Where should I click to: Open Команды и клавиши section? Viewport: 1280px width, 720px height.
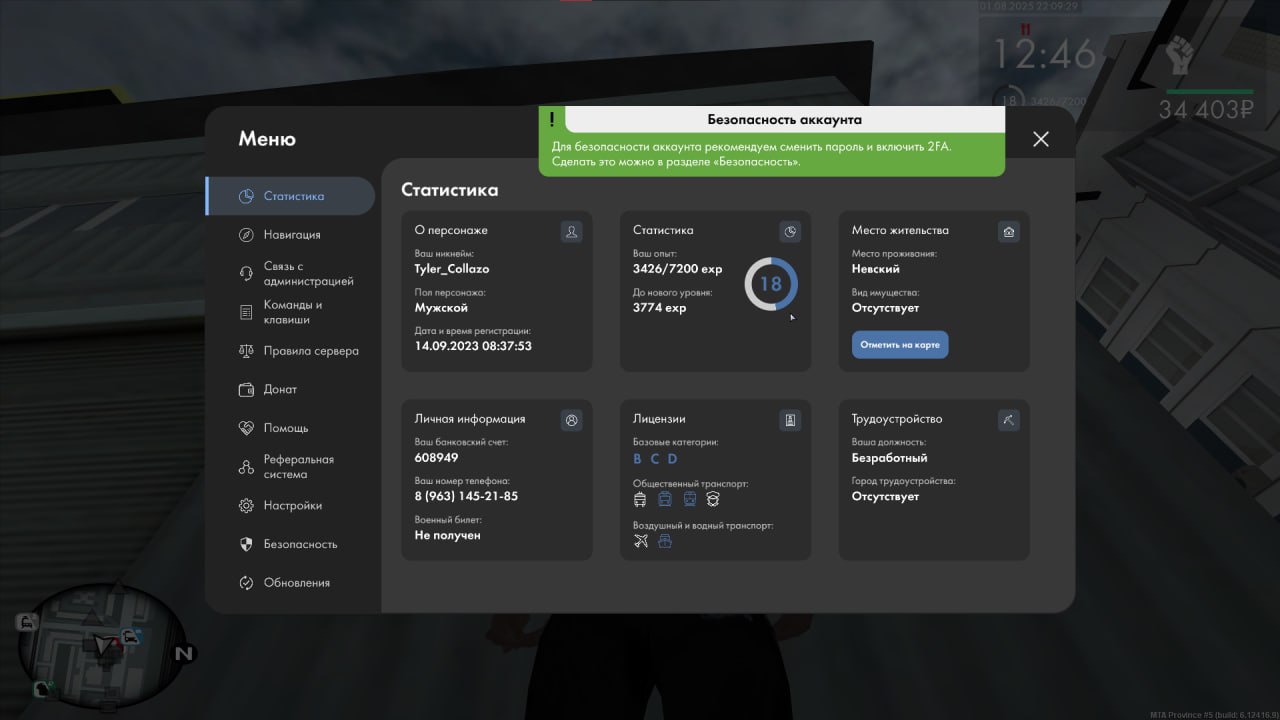pyautogui.click(x=290, y=312)
